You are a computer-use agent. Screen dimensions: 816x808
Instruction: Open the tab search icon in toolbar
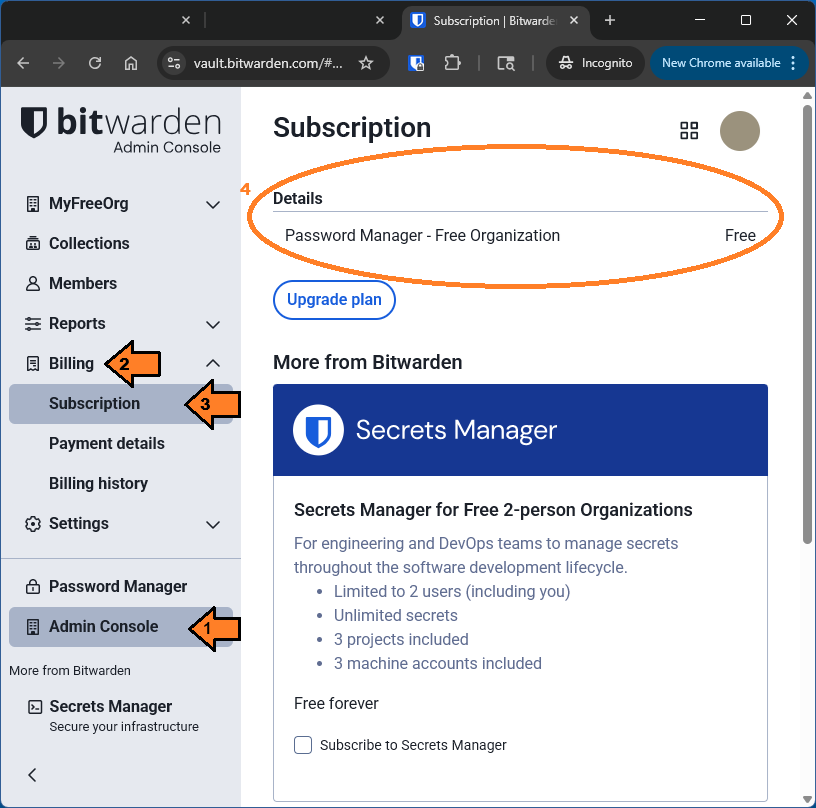click(x=506, y=63)
